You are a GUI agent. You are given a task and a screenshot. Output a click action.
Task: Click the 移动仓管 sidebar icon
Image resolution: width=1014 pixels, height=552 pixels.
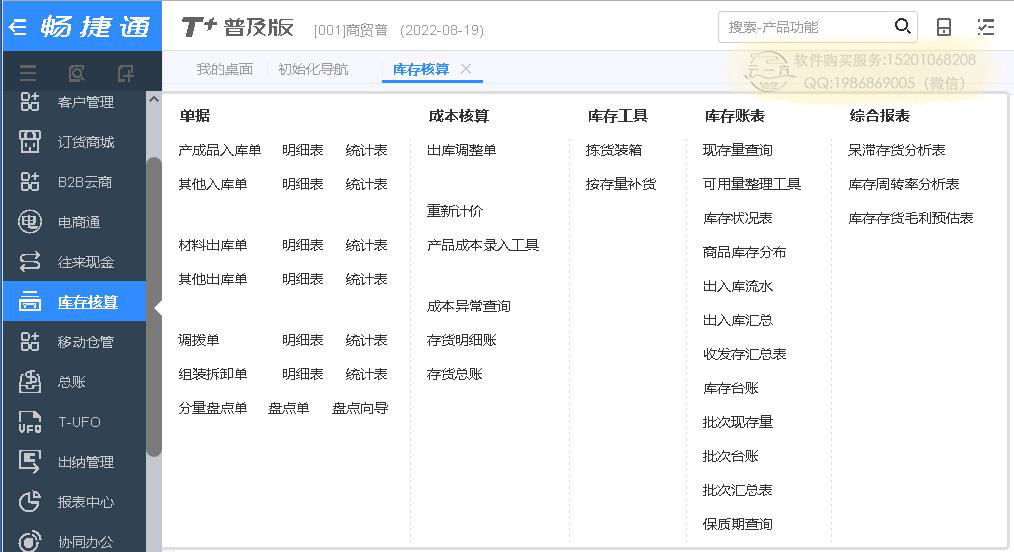click(30, 341)
